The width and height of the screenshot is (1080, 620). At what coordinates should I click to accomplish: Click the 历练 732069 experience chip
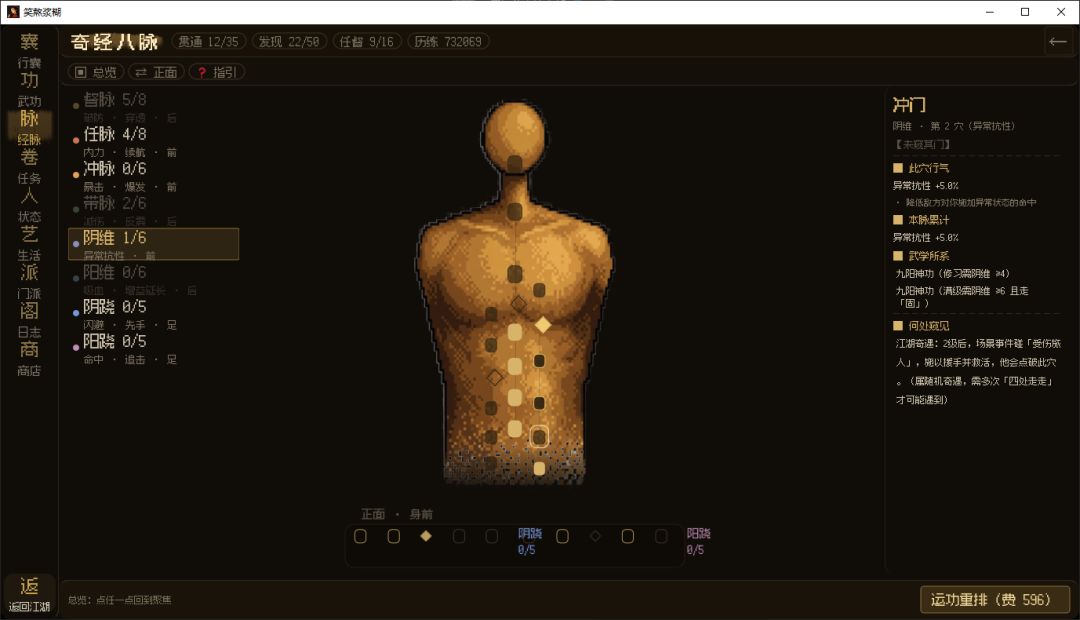coord(448,41)
